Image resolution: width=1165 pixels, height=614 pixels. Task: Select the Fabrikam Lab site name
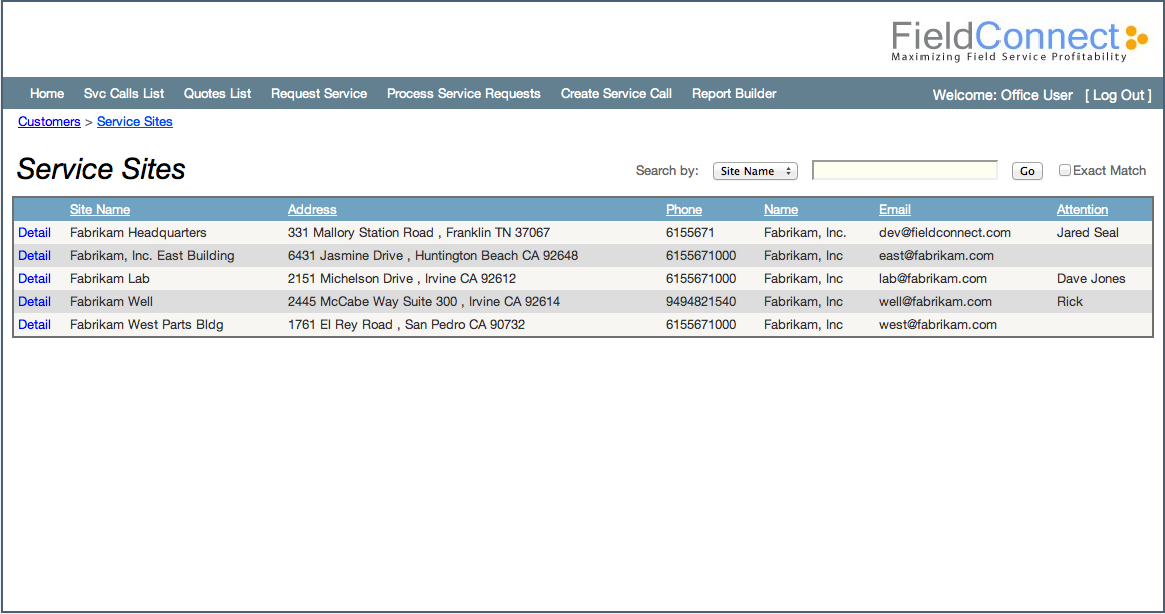pos(109,279)
